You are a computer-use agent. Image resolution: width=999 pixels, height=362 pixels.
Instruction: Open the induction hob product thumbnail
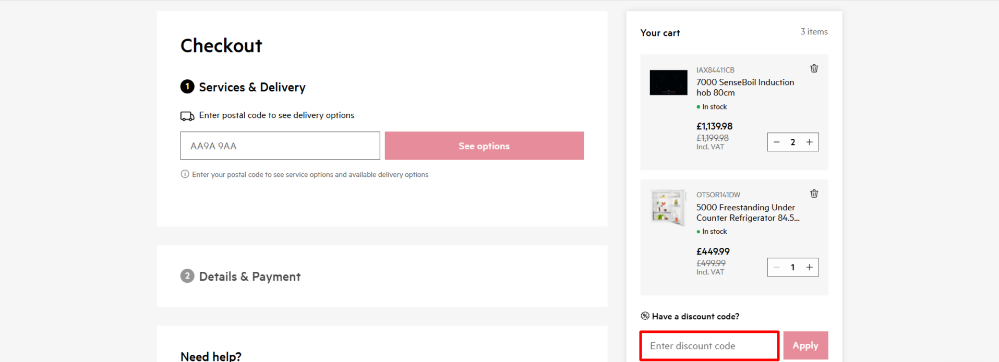pyautogui.click(x=668, y=83)
